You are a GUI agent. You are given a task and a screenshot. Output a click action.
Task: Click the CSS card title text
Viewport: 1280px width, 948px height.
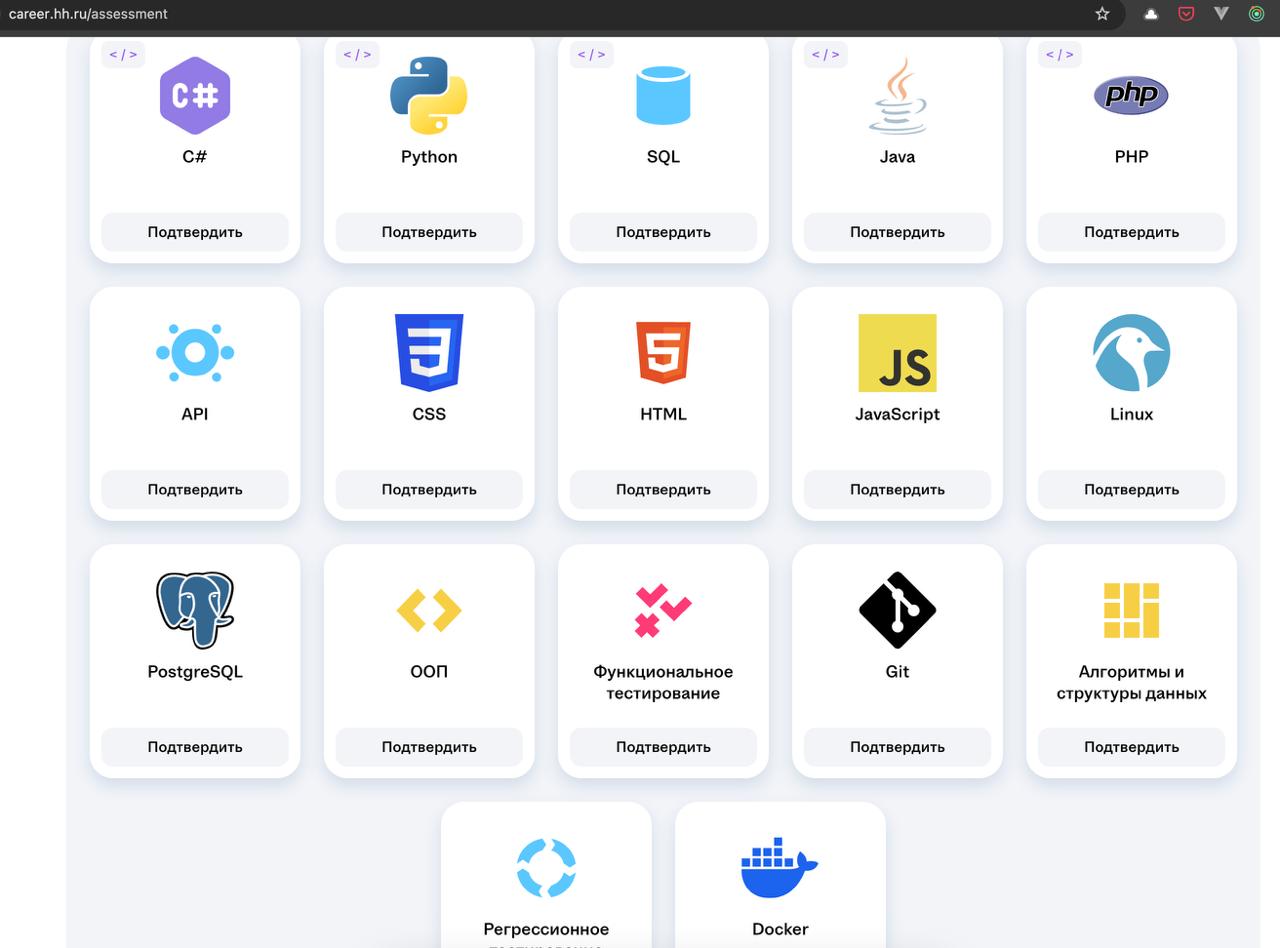coord(429,414)
